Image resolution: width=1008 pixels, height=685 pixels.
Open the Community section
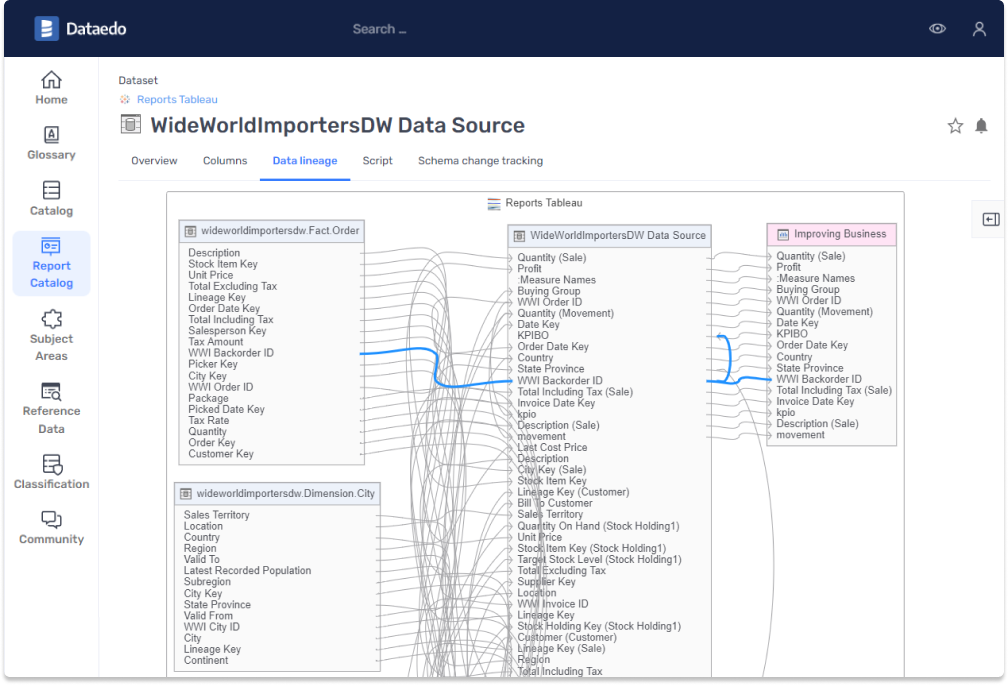pyautogui.click(x=51, y=527)
